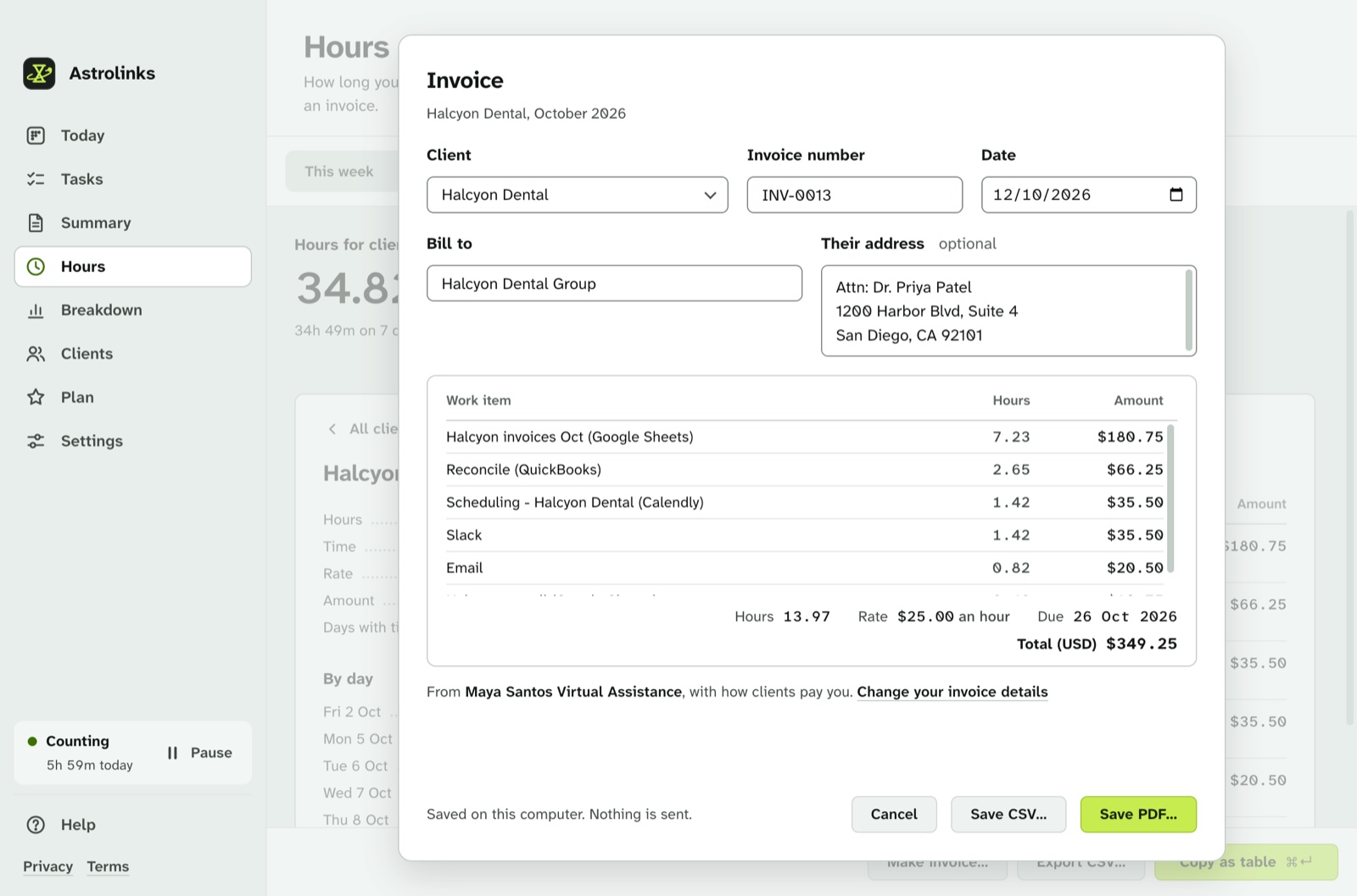Click the Scheduling - Halcyon Dental (Calendly) row
The image size is (1357, 896).
coord(805,503)
